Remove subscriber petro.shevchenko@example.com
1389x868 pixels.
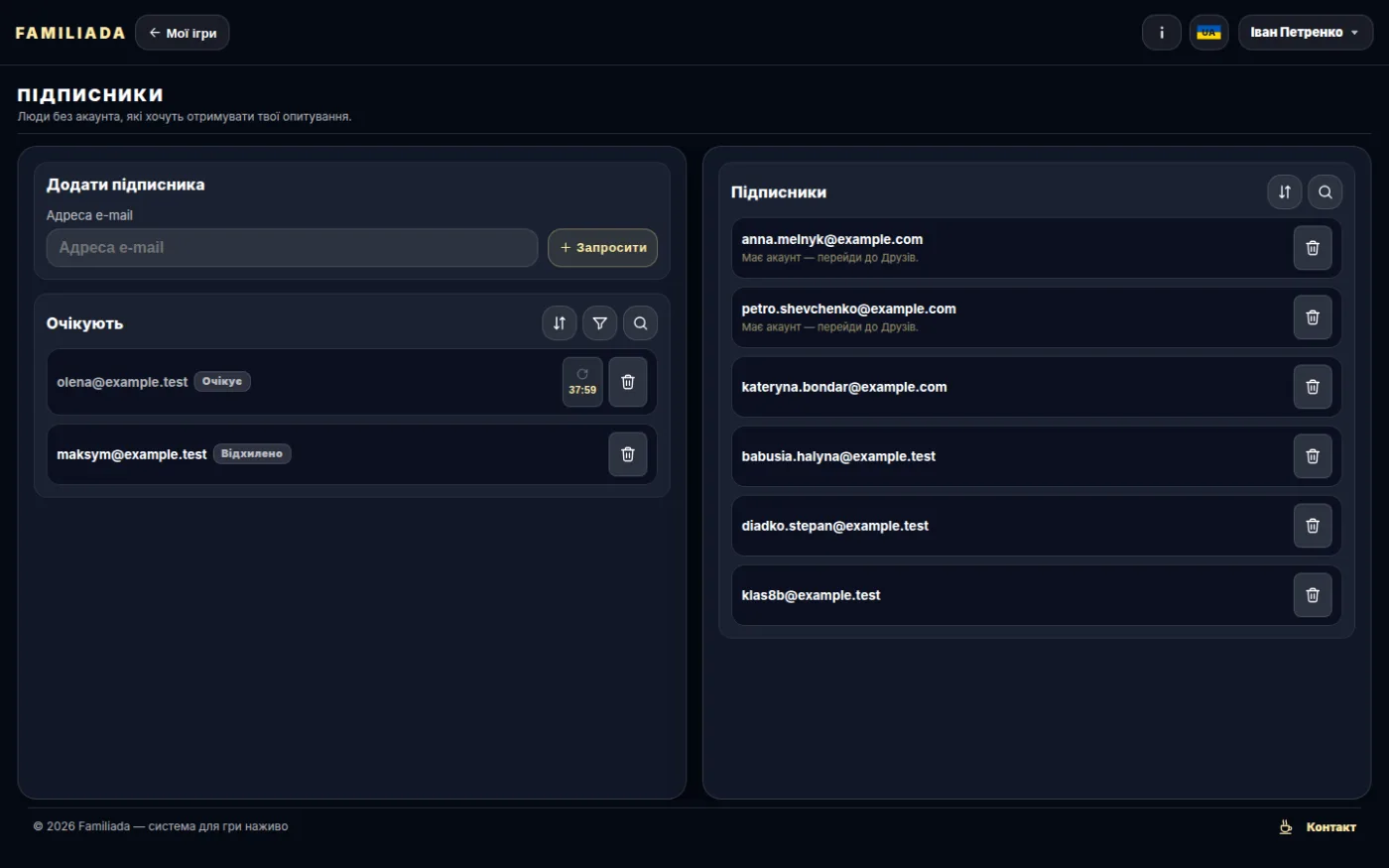click(1313, 317)
